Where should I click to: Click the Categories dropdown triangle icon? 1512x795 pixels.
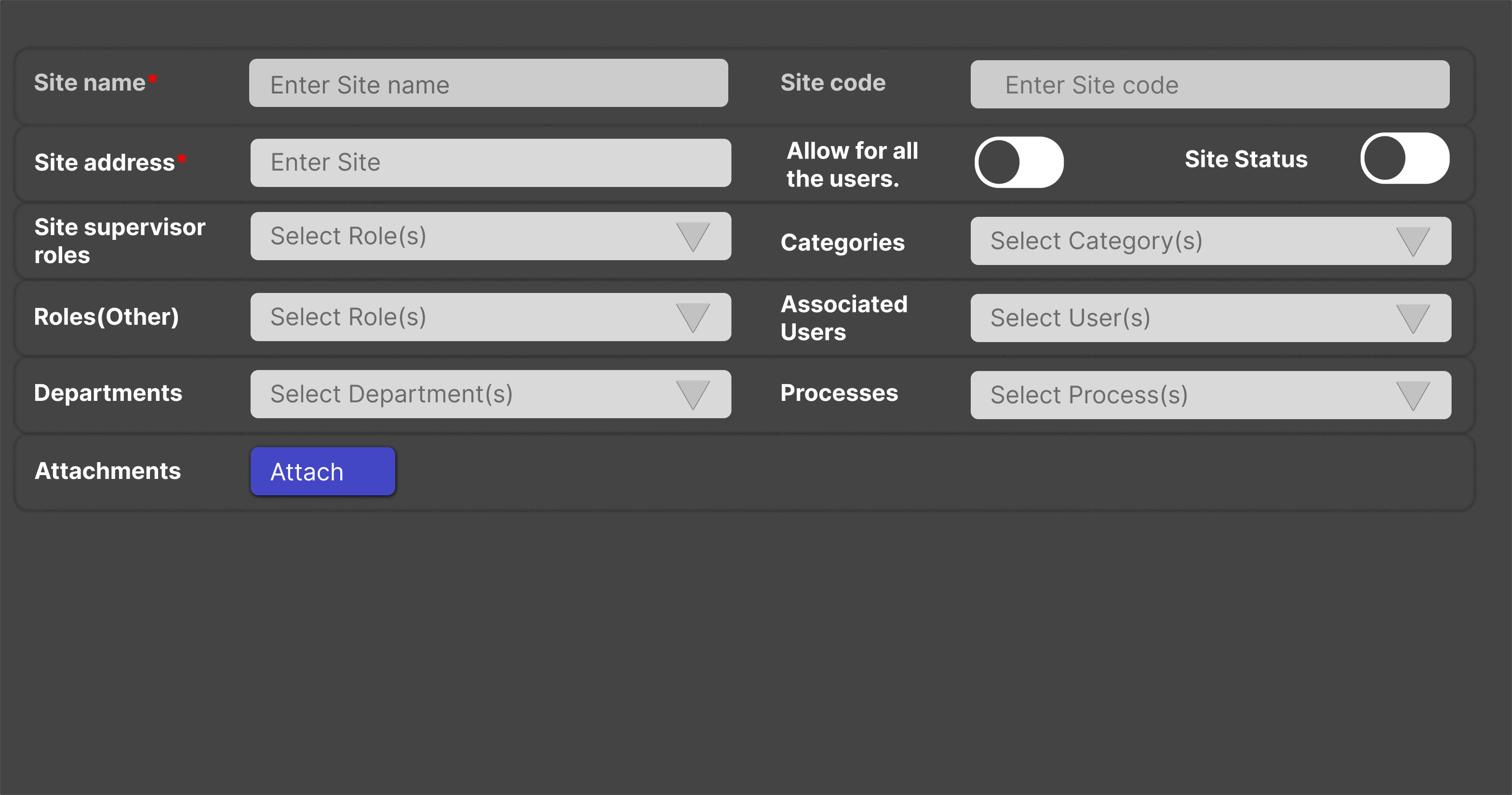click(1413, 241)
